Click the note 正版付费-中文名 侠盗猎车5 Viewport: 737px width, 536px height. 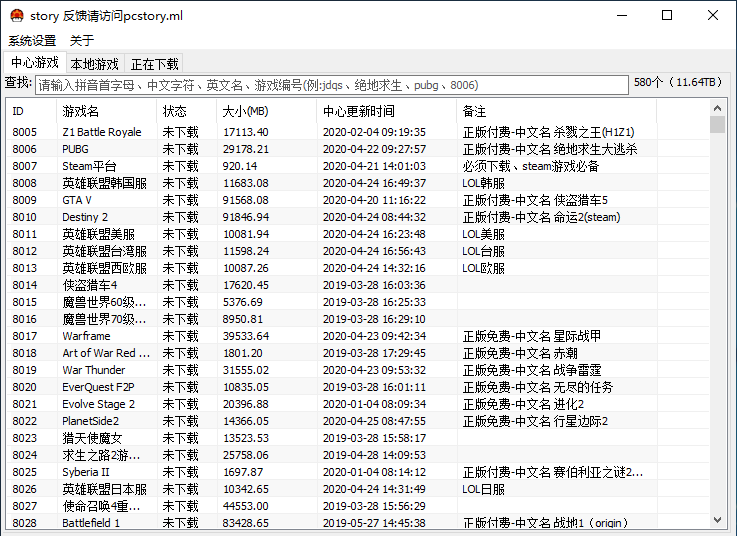pyautogui.click(x=535, y=200)
